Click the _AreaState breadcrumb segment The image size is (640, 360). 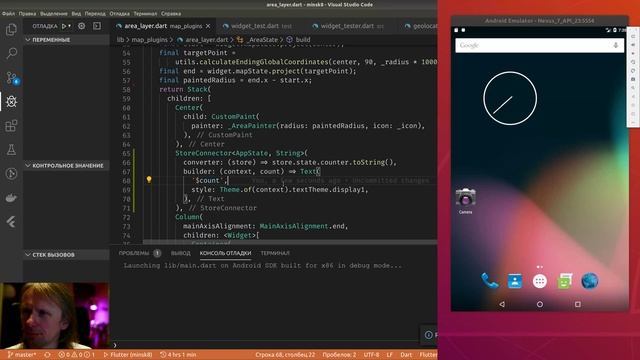(262, 40)
